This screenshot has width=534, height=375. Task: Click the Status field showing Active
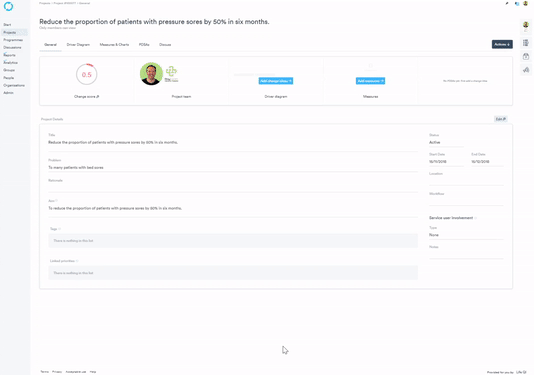pos(446,142)
